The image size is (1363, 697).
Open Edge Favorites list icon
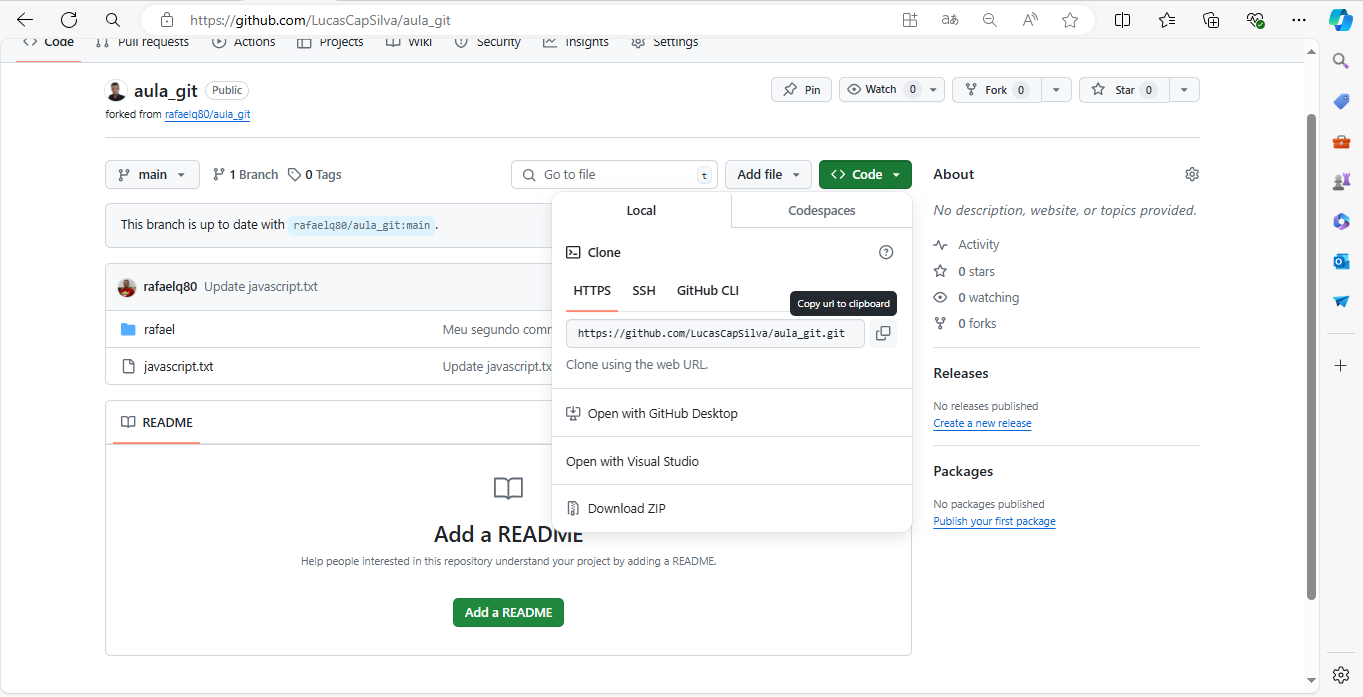[x=1167, y=20]
